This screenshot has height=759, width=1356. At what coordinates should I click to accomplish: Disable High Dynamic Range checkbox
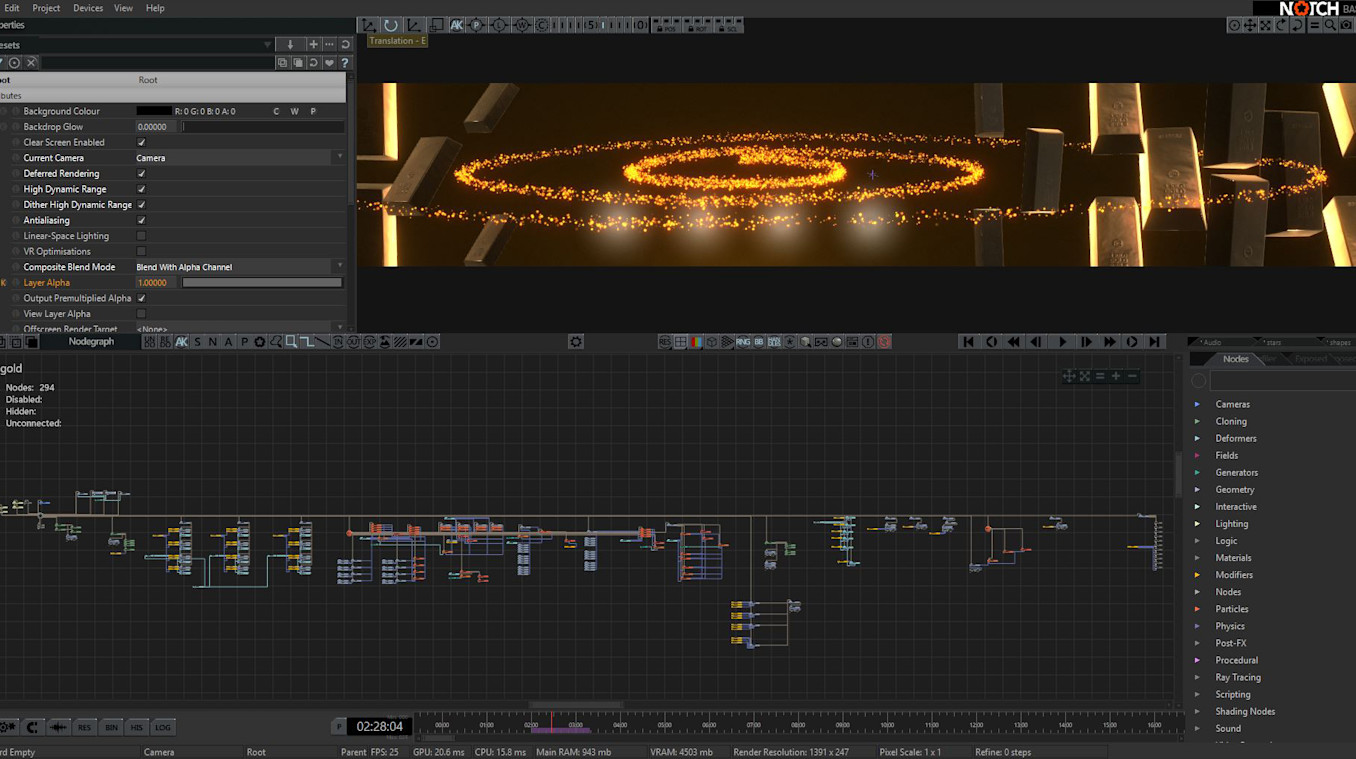click(x=141, y=189)
